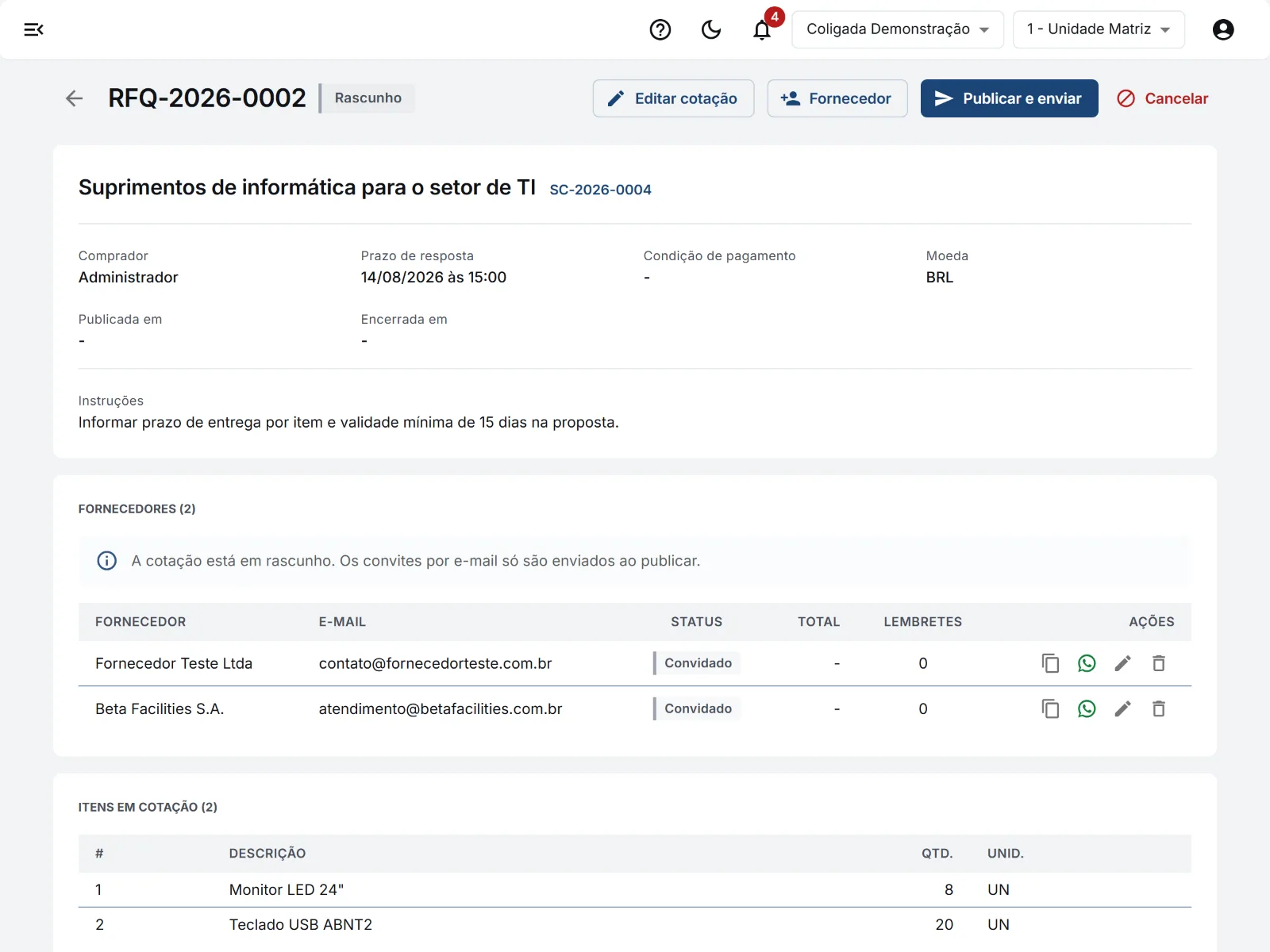This screenshot has width=1270, height=952.
Task: Click Convidado status of Beta Facilities
Action: 697,708
